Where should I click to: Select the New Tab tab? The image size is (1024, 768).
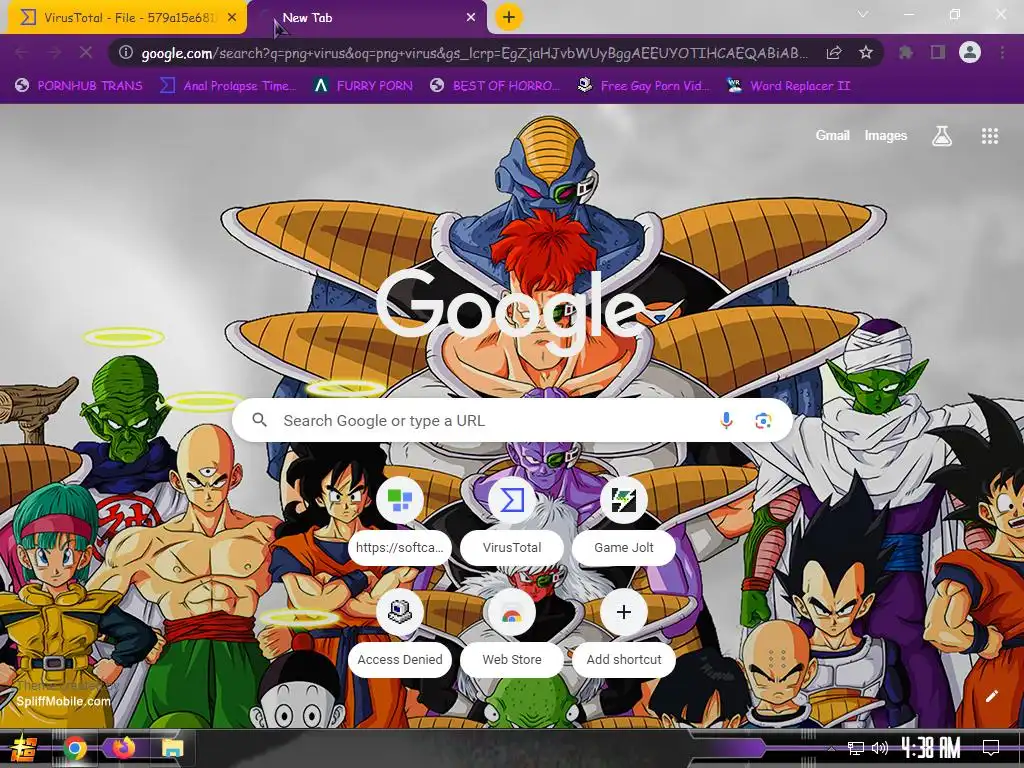point(367,18)
